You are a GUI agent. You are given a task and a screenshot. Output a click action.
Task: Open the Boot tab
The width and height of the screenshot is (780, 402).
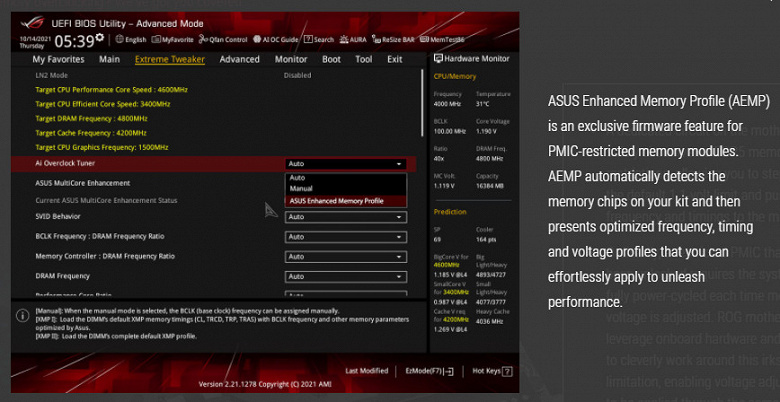[x=331, y=59]
